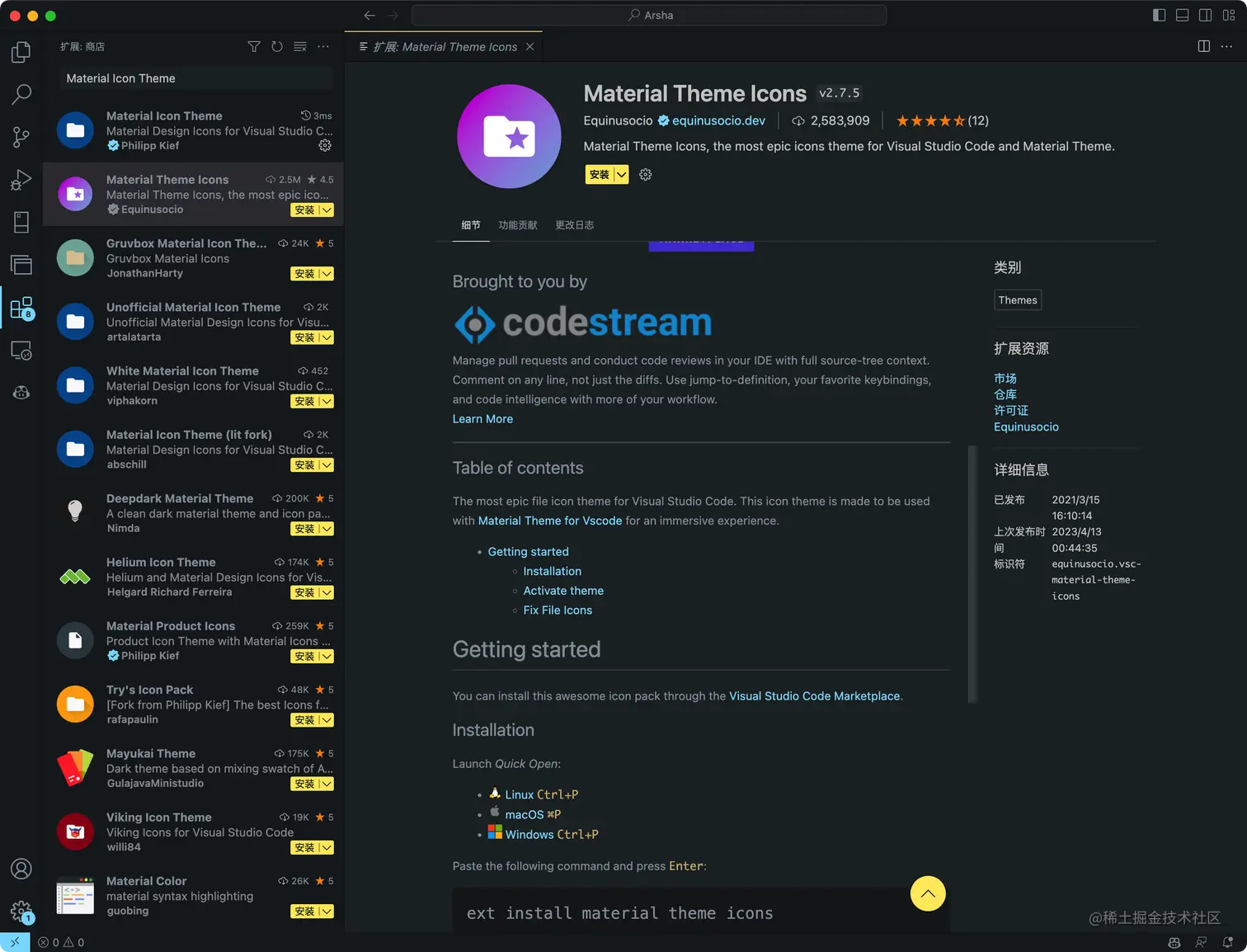This screenshot has width=1247, height=952.
Task: Open extensions view more actions menu
Action: pyautogui.click(x=323, y=47)
